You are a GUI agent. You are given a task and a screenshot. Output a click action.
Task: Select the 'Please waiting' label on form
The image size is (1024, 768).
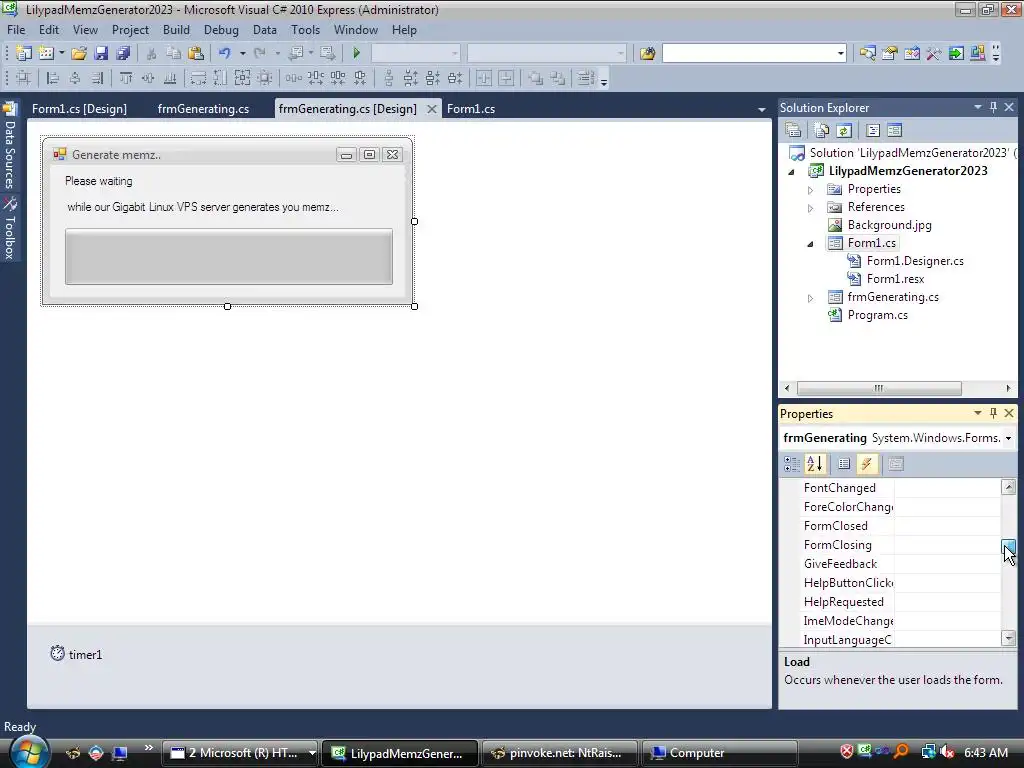[x=99, y=181]
